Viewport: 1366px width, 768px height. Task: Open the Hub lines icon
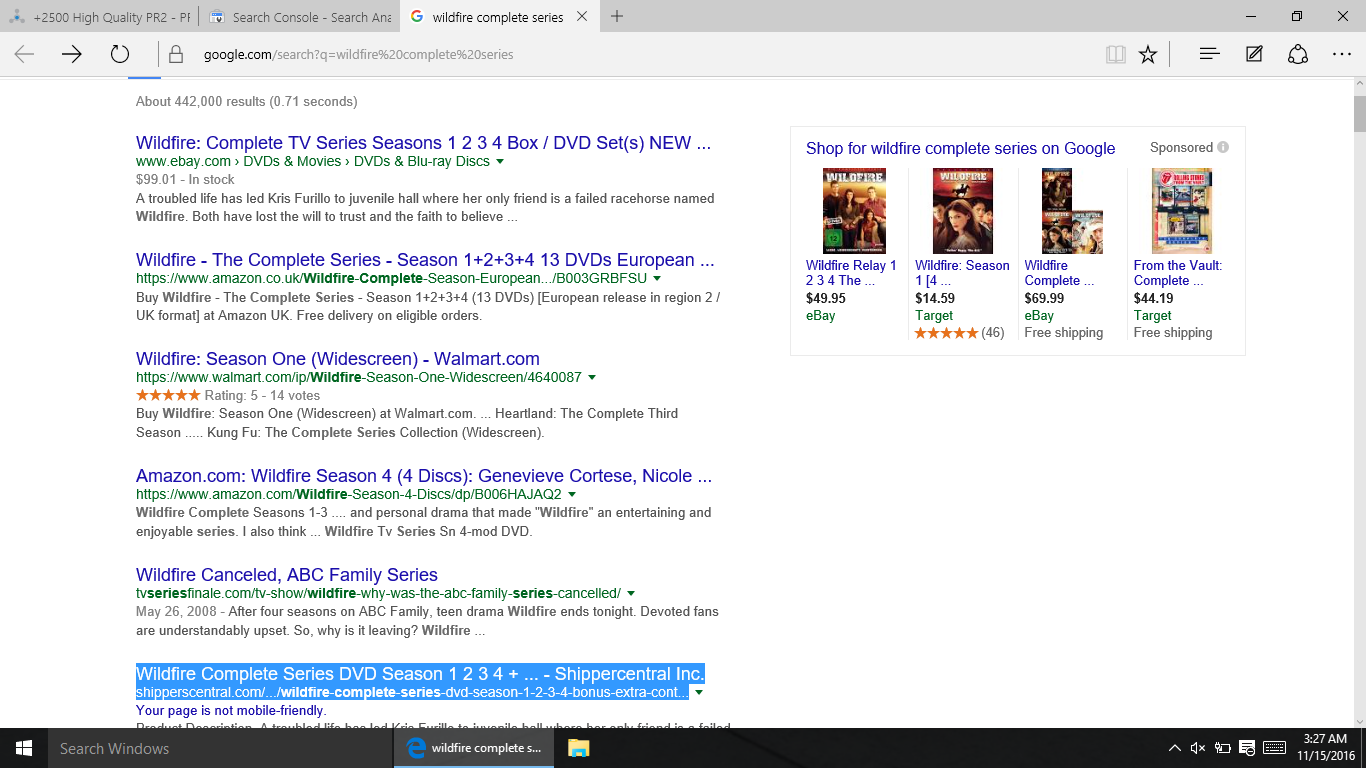[x=1209, y=55]
